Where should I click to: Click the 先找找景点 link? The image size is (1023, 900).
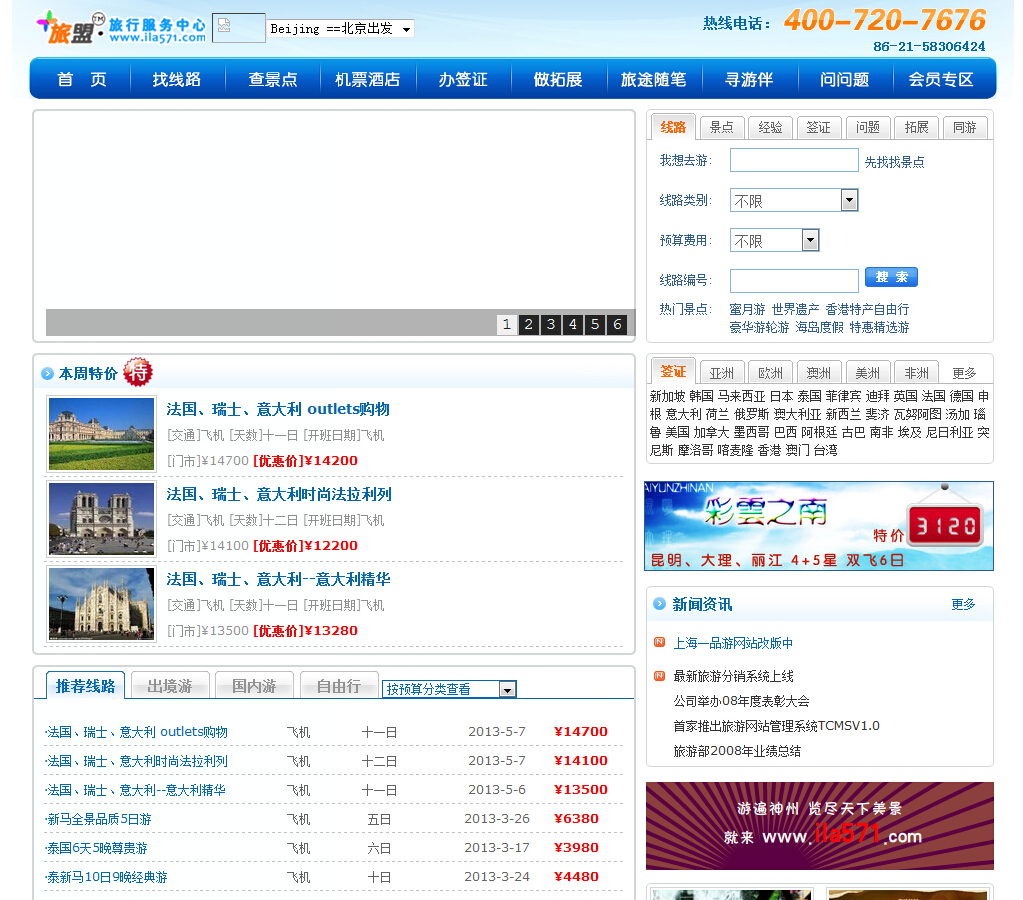[x=894, y=162]
